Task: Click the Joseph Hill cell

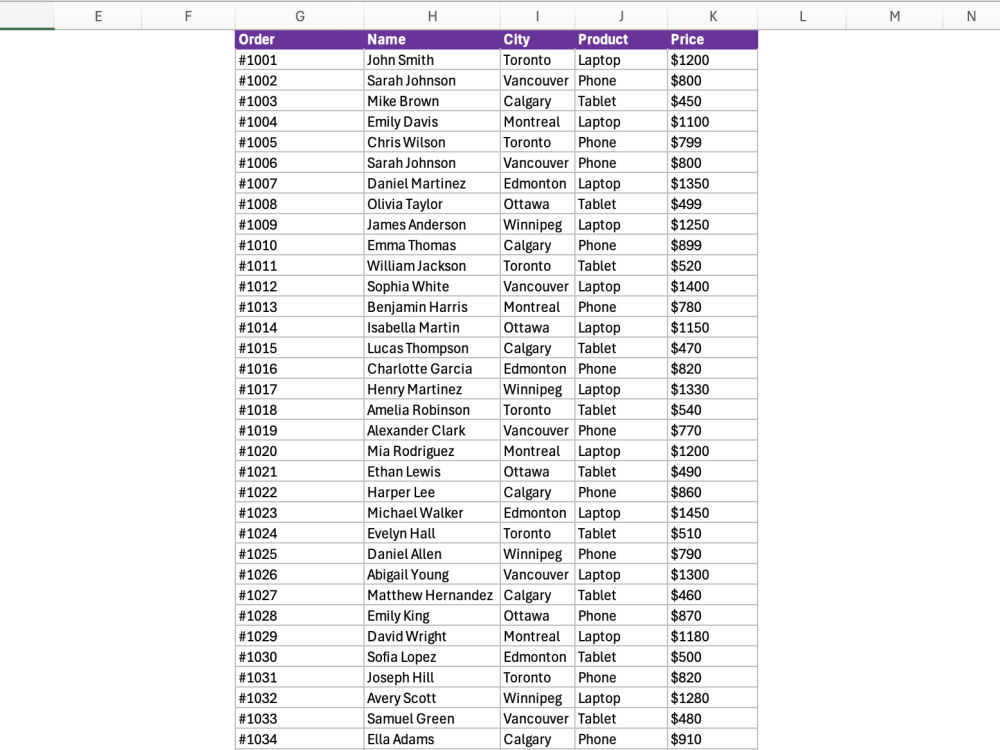Action: [x=432, y=677]
